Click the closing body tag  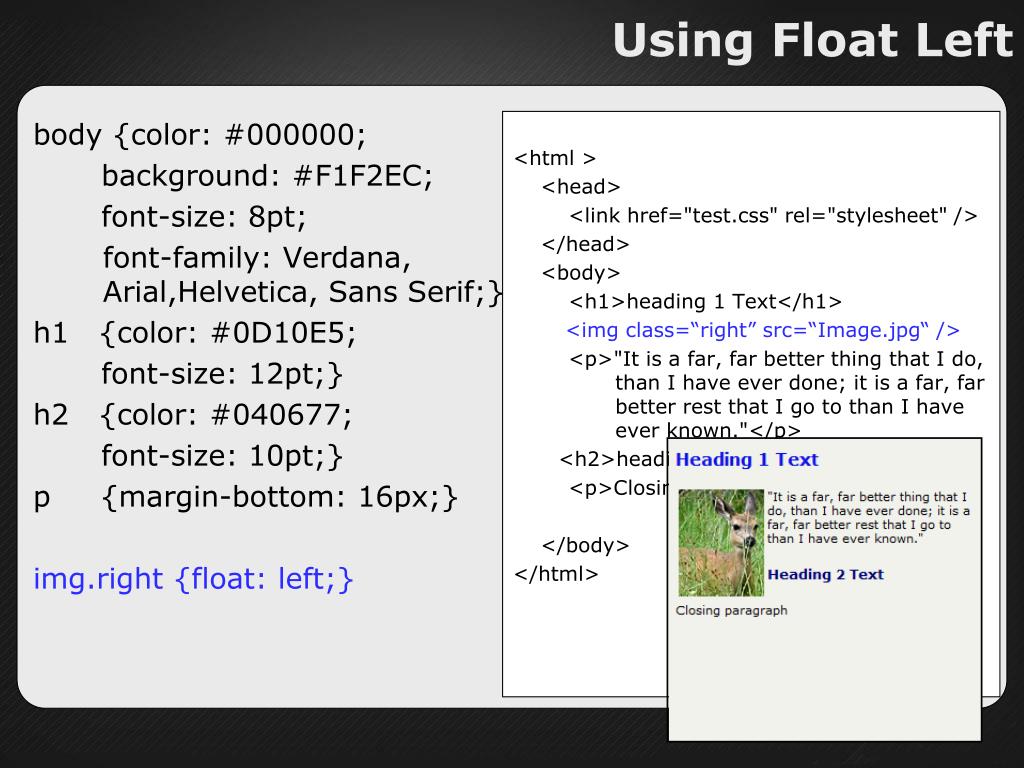point(585,545)
